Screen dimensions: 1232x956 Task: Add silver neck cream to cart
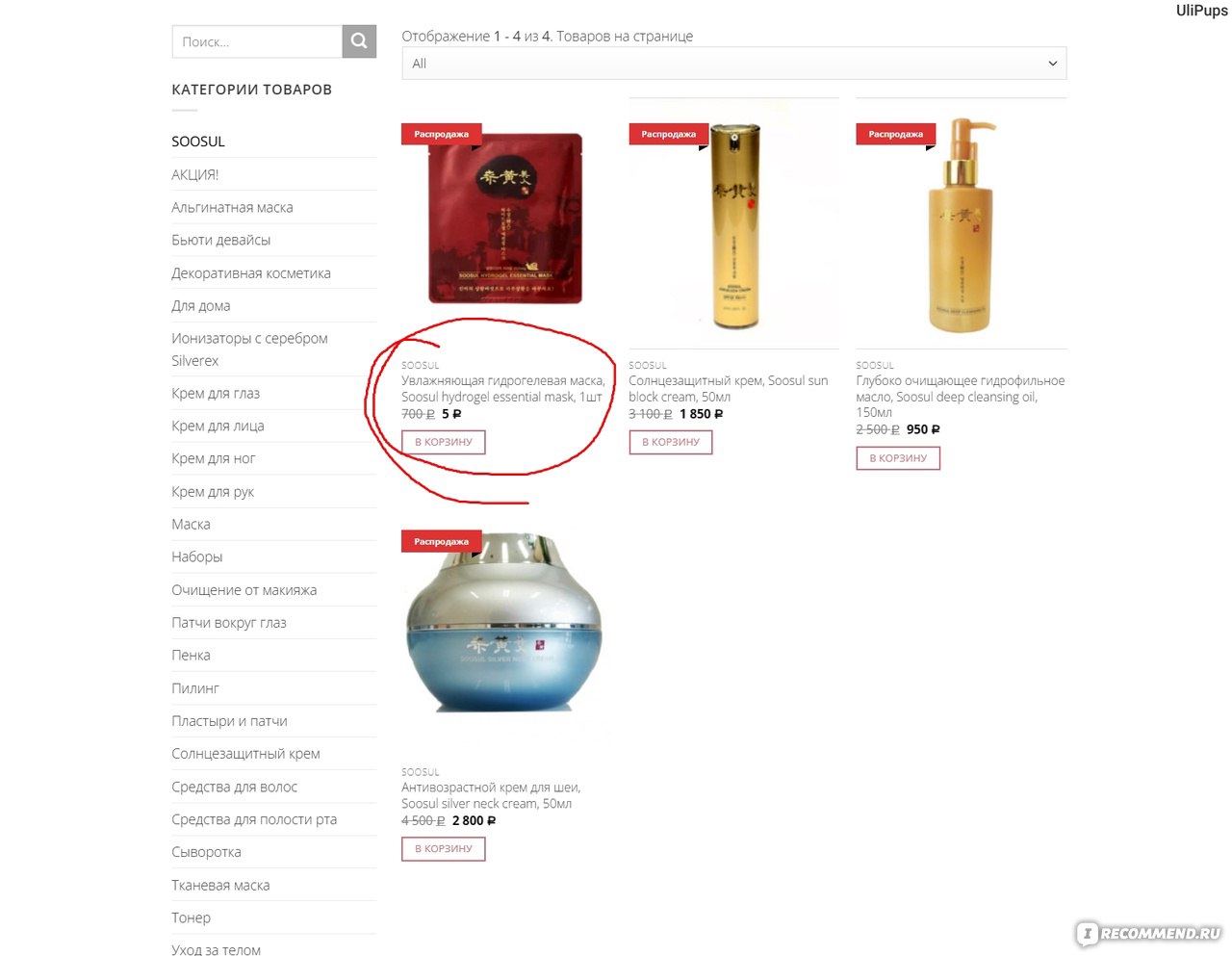point(444,849)
